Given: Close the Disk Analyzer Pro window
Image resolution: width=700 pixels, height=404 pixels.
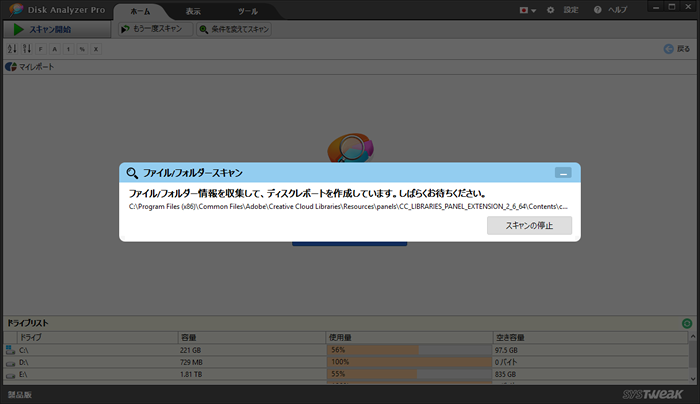Looking at the screenshot, I should point(688,7).
